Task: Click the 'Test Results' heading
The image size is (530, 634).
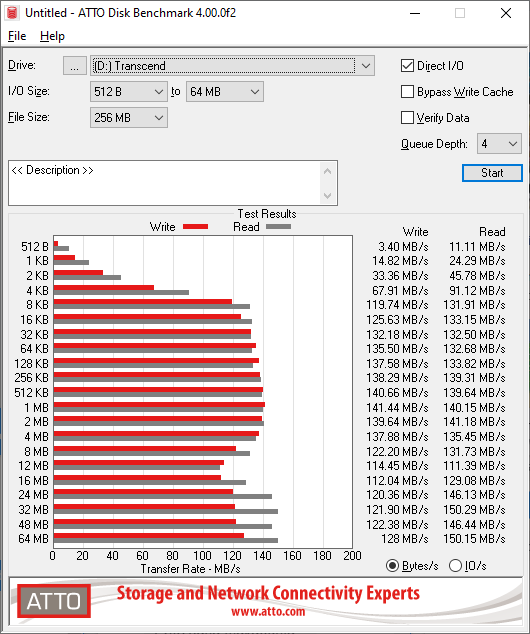Action: (267, 213)
